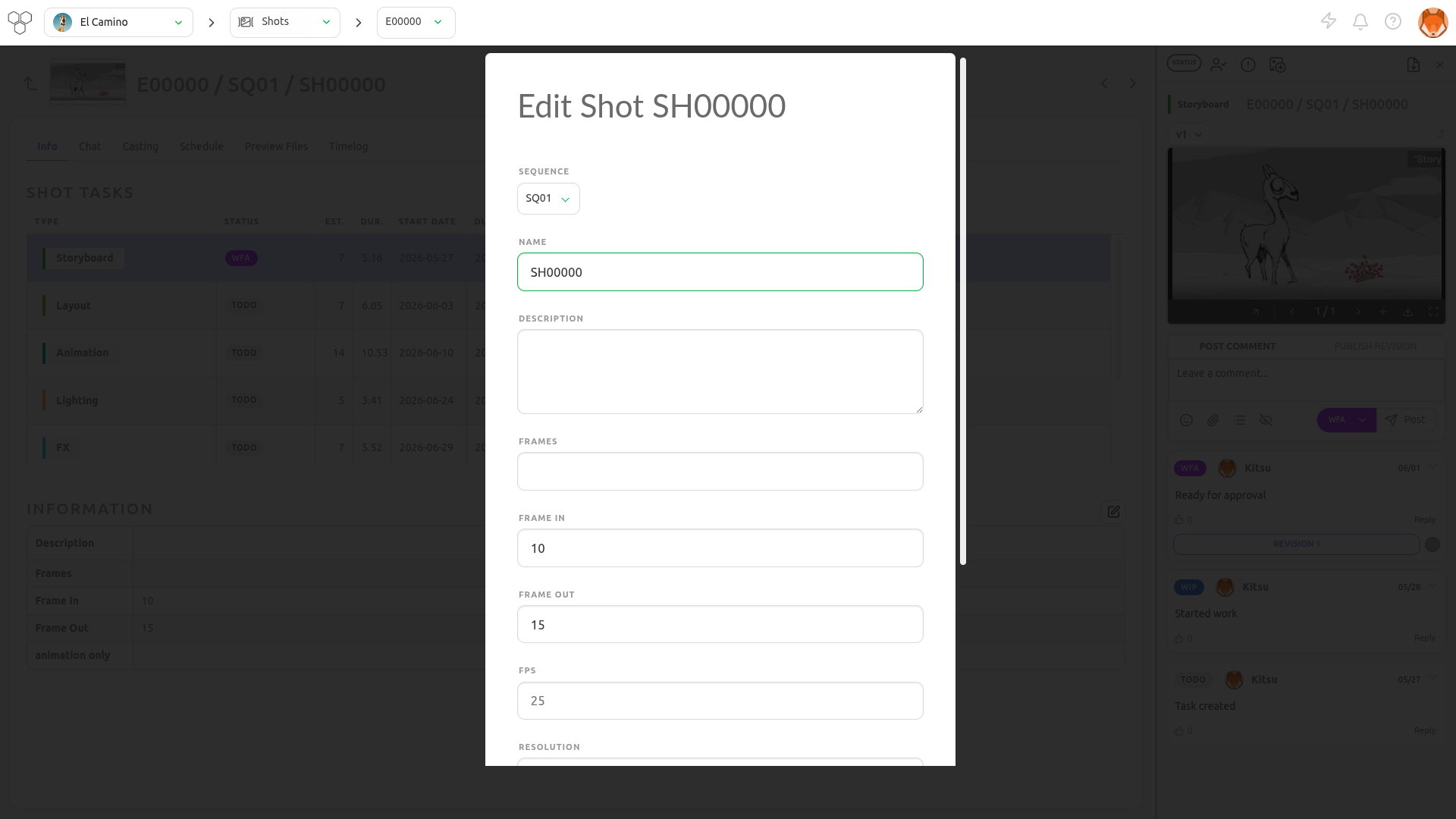
Task: Open the E00000 episode dropdown
Action: pyautogui.click(x=416, y=22)
